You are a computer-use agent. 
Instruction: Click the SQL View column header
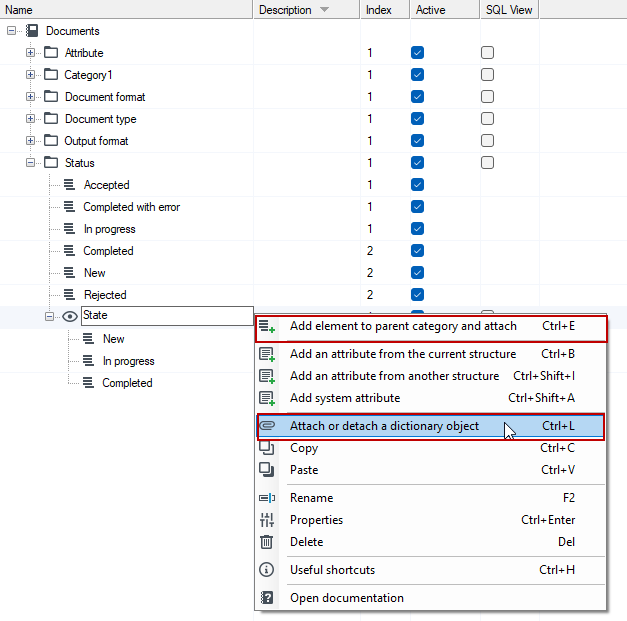509,10
